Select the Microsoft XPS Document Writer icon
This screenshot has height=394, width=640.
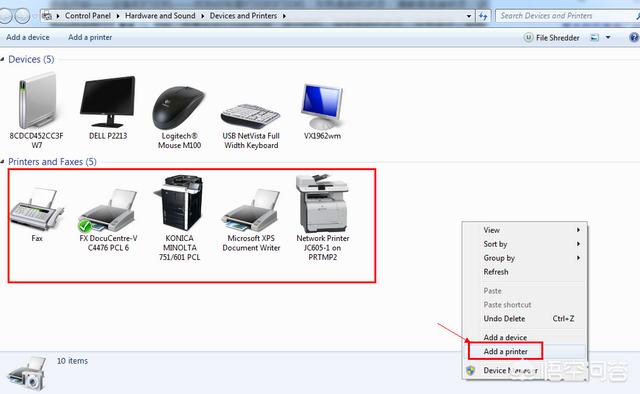pos(250,211)
